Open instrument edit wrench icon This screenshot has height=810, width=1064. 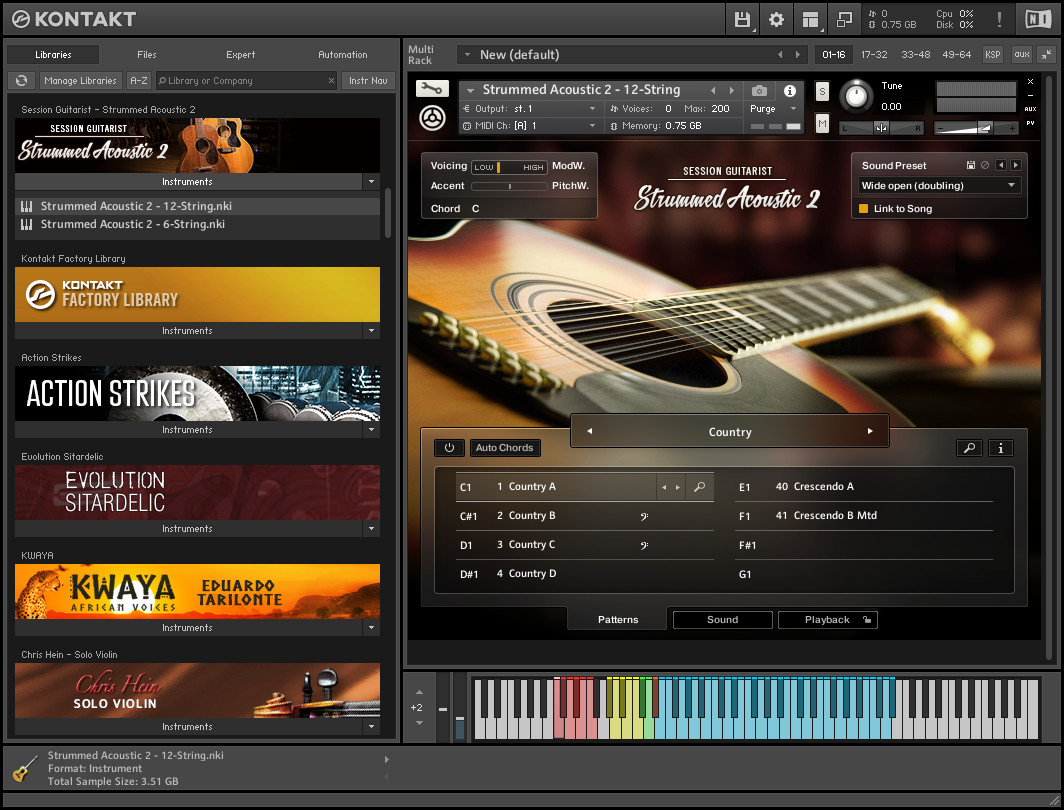click(432, 88)
